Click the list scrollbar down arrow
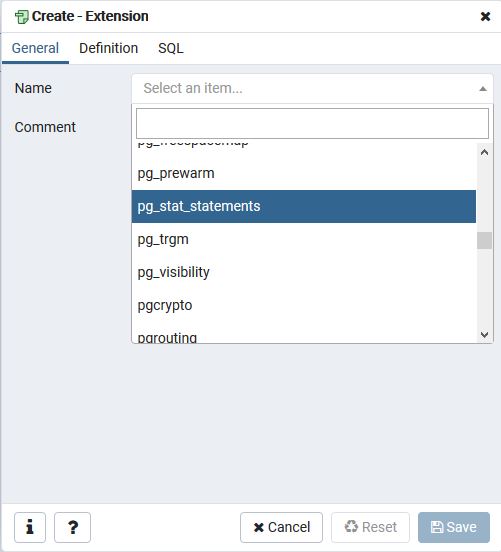 point(484,335)
